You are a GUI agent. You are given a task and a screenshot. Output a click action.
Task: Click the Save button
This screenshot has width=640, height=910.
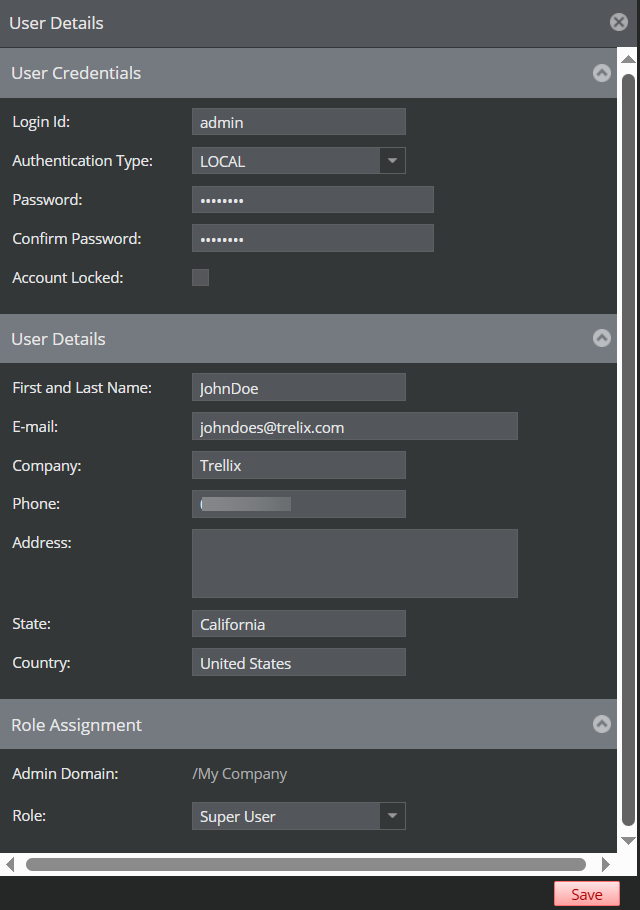coord(587,894)
